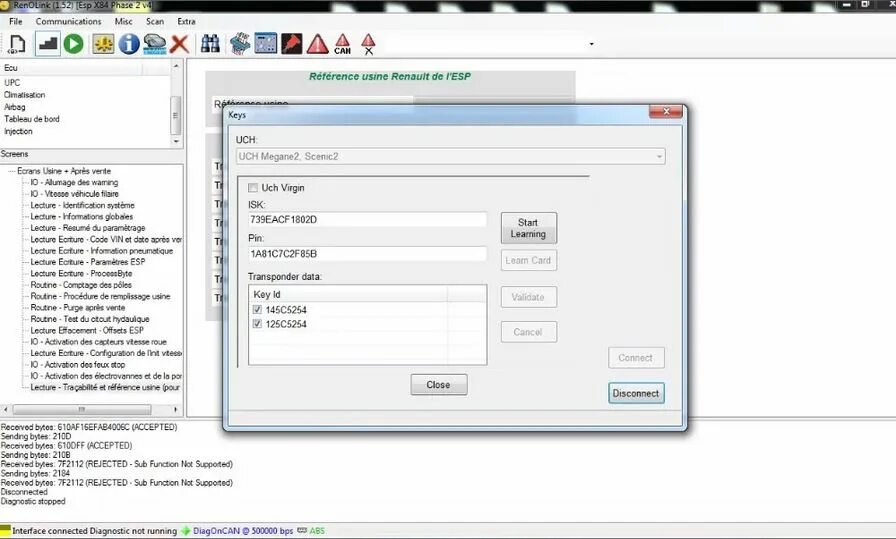
Task: Open the Misc menu
Action: [x=123, y=21]
